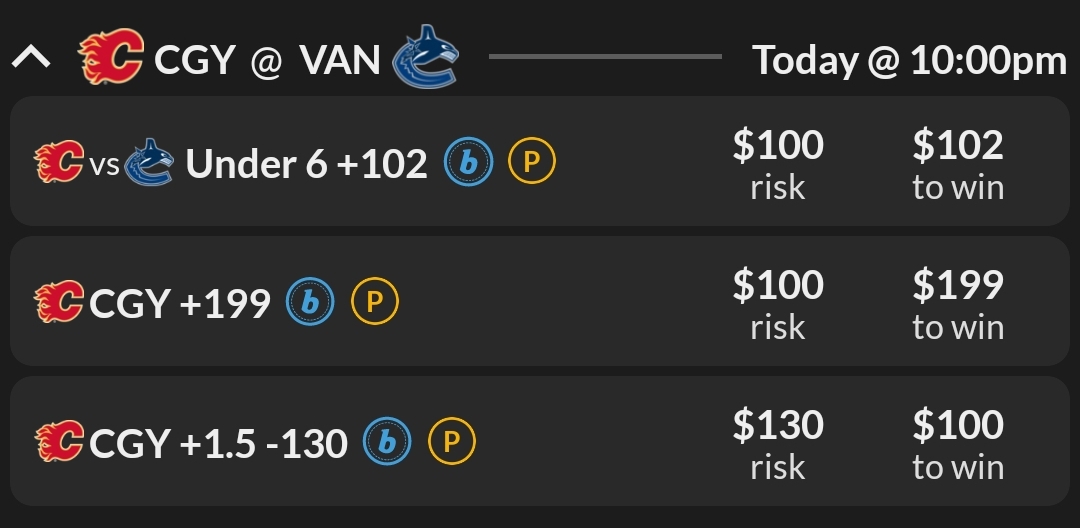This screenshot has width=1080, height=528.
Task: Tap the blue b icon on CGY +199 row
Action: click(310, 302)
